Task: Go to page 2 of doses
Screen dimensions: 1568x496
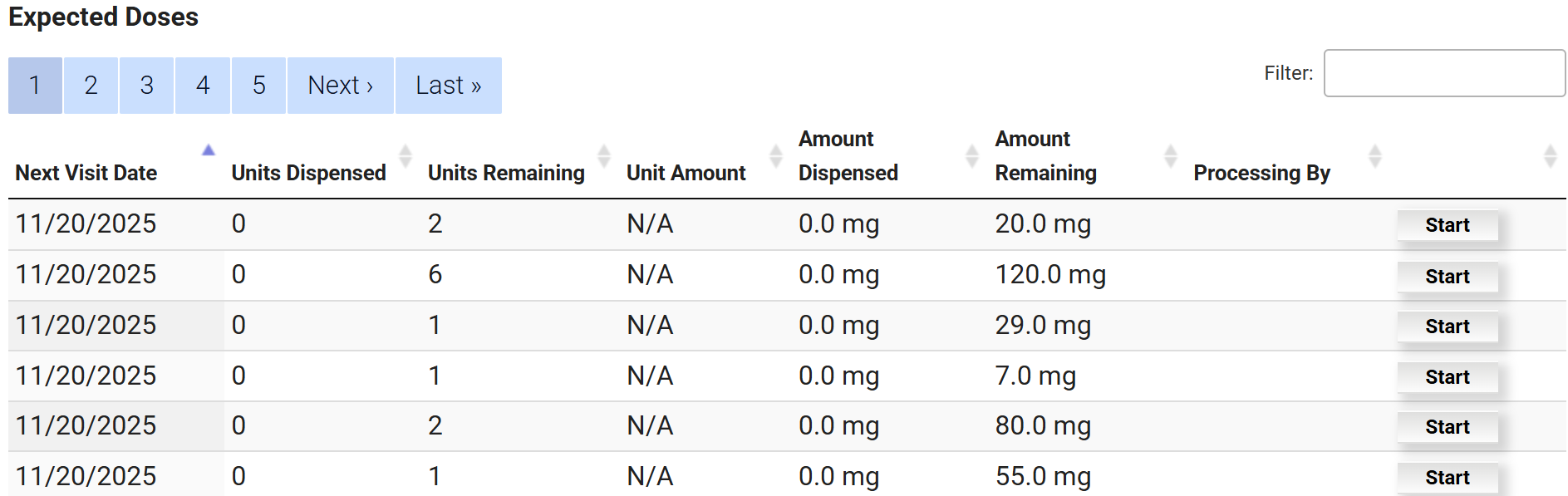Action: (x=91, y=86)
